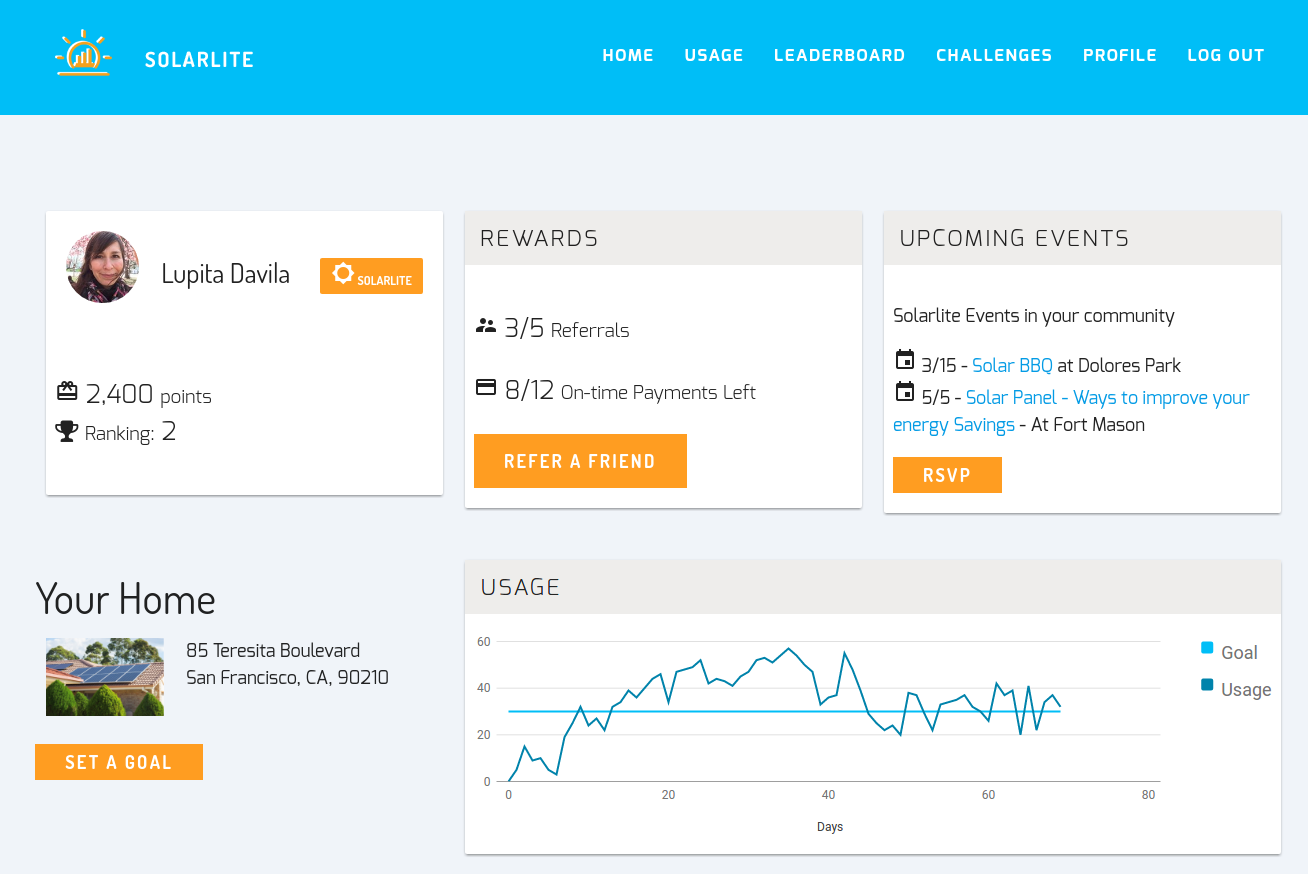The image size is (1308, 880).
Task: Open the LEADERBOARD page
Action: coord(840,56)
